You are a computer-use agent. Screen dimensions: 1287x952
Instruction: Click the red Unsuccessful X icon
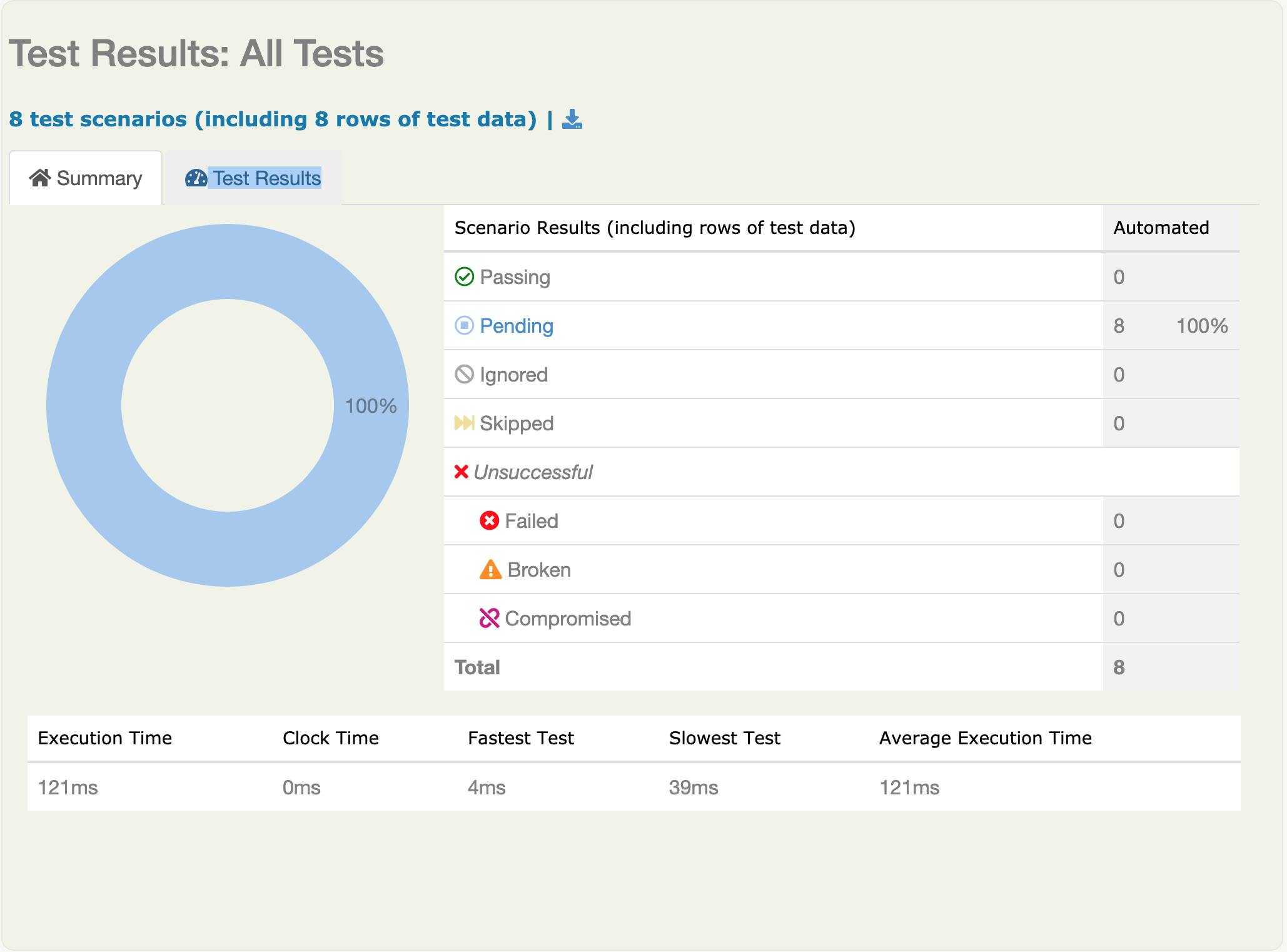click(462, 472)
